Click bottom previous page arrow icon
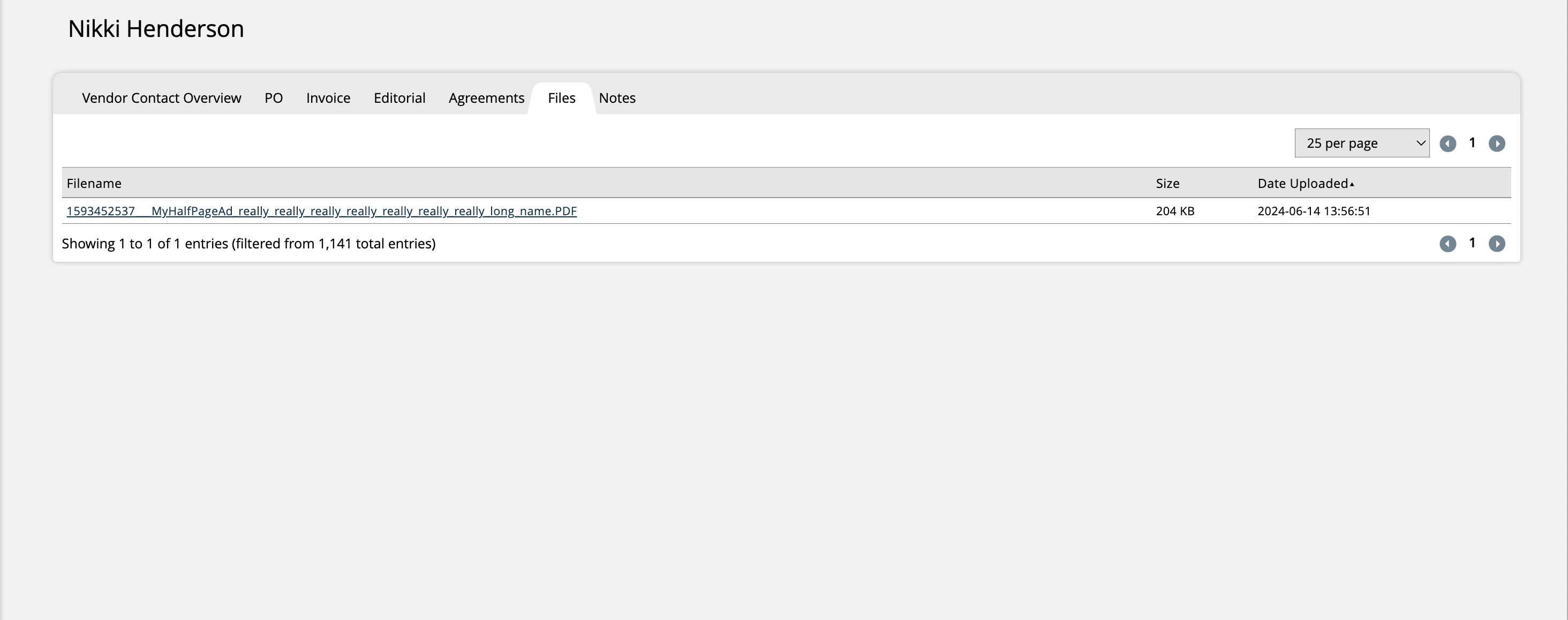The image size is (1568, 620). pyautogui.click(x=1448, y=244)
